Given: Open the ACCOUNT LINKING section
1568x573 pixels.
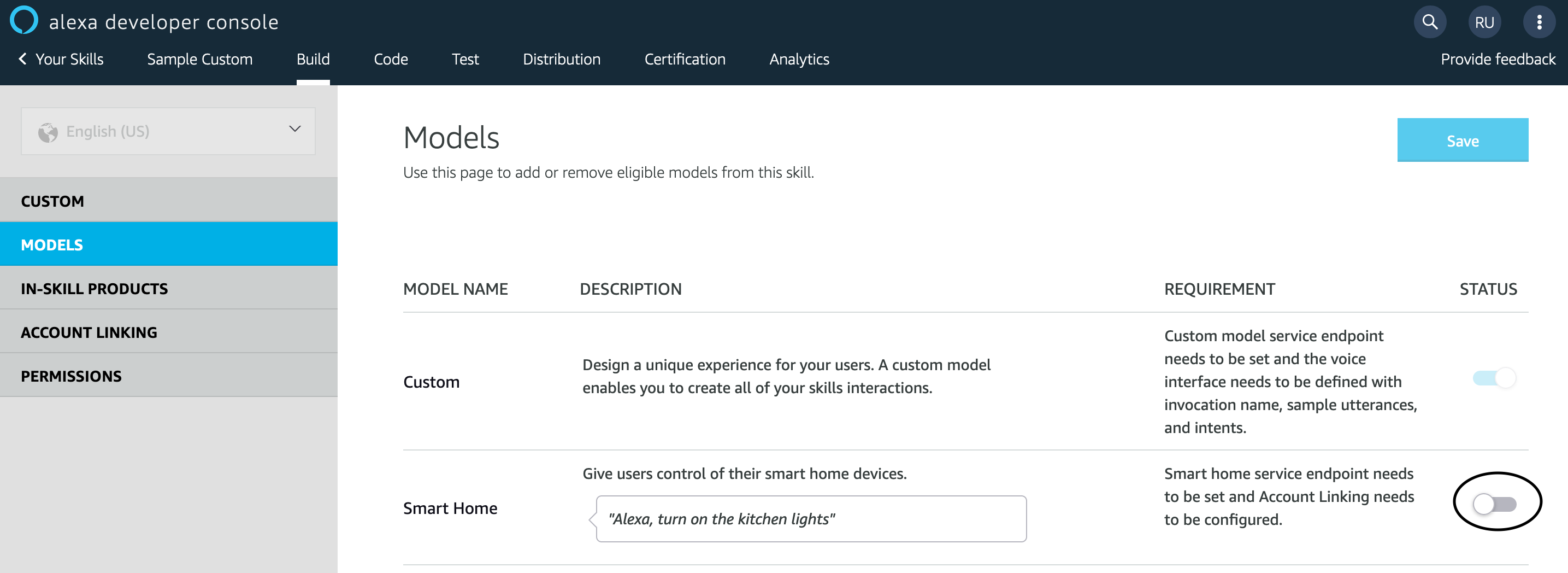Looking at the screenshot, I should (89, 332).
